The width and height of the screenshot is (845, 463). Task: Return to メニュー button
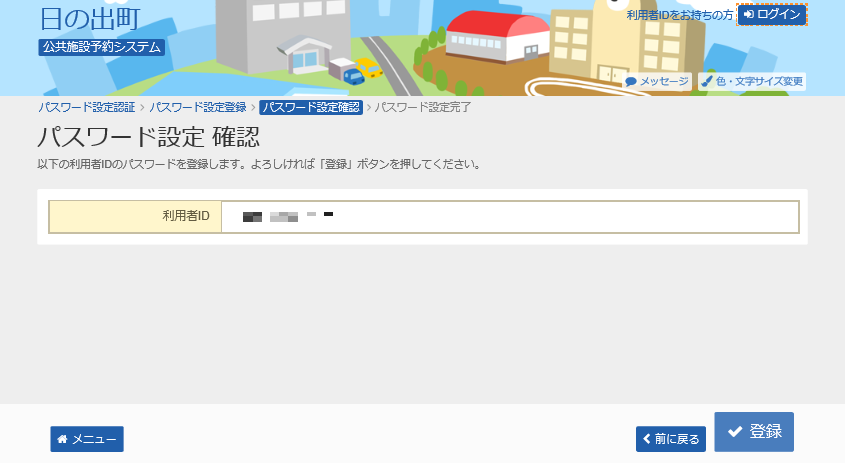pos(87,439)
